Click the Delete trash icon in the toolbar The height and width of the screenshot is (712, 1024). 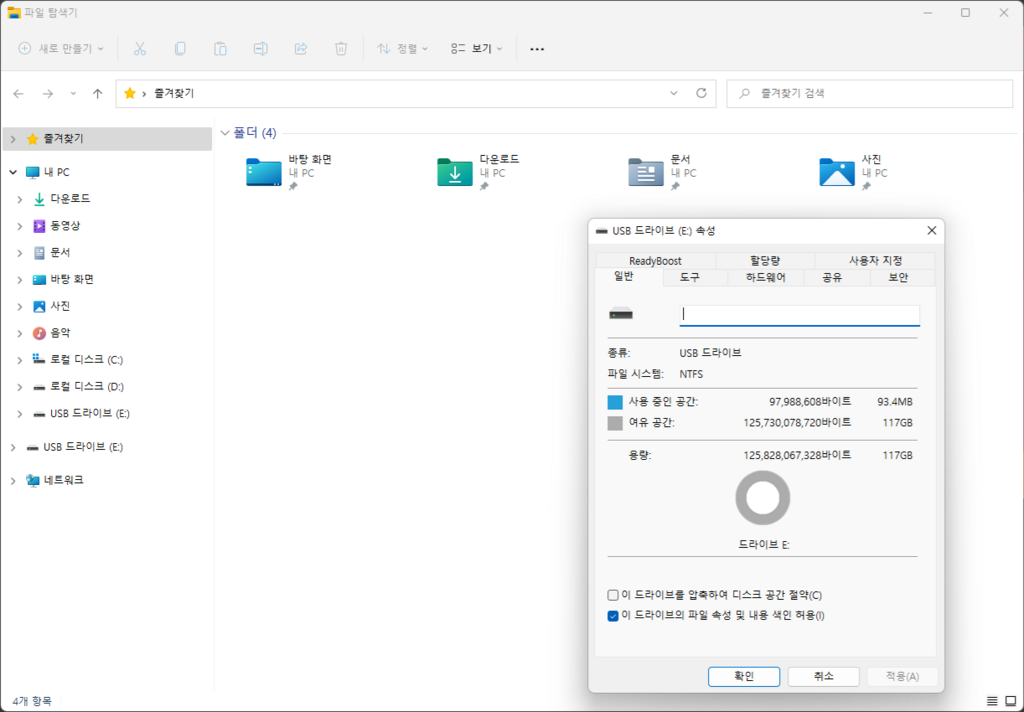(x=340, y=48)
